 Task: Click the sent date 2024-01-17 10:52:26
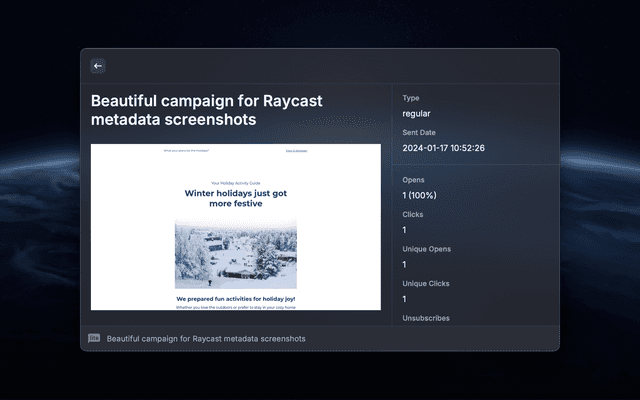[x=443, y=148]
